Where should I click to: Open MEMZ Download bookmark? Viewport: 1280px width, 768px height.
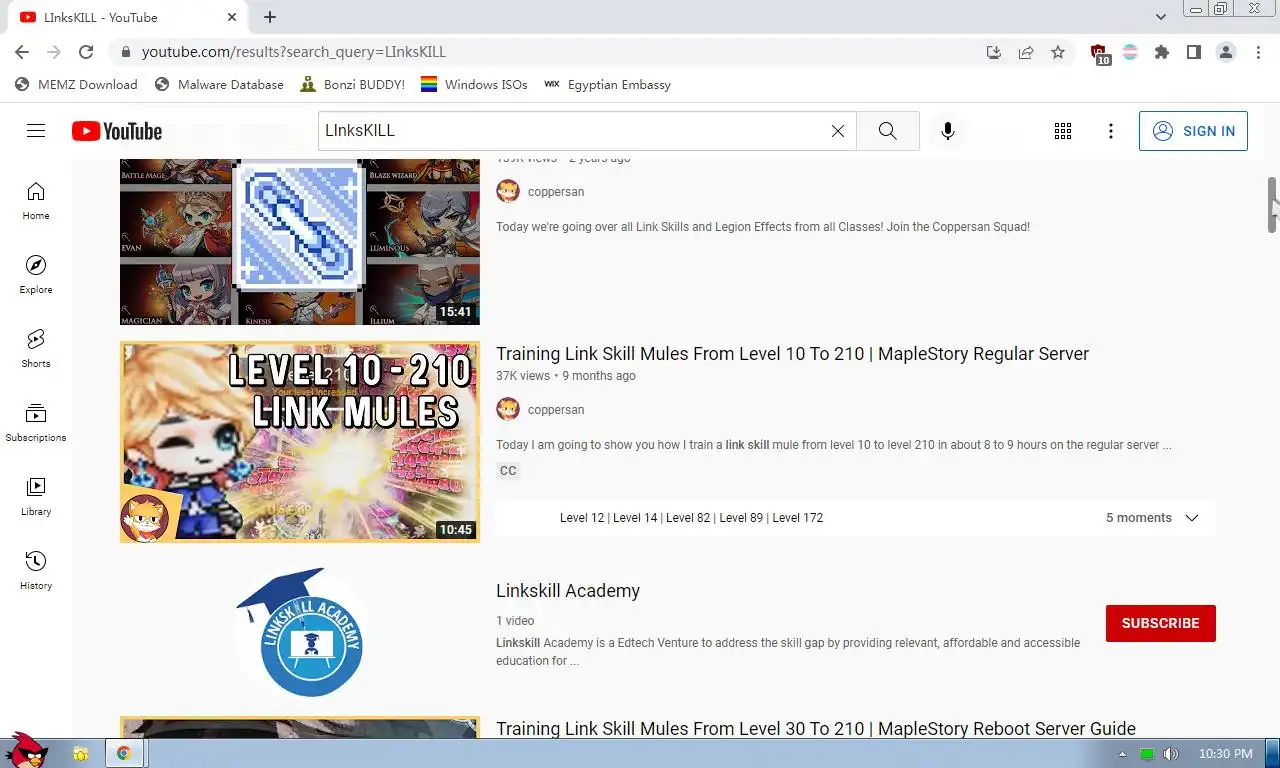pos(76,85)
